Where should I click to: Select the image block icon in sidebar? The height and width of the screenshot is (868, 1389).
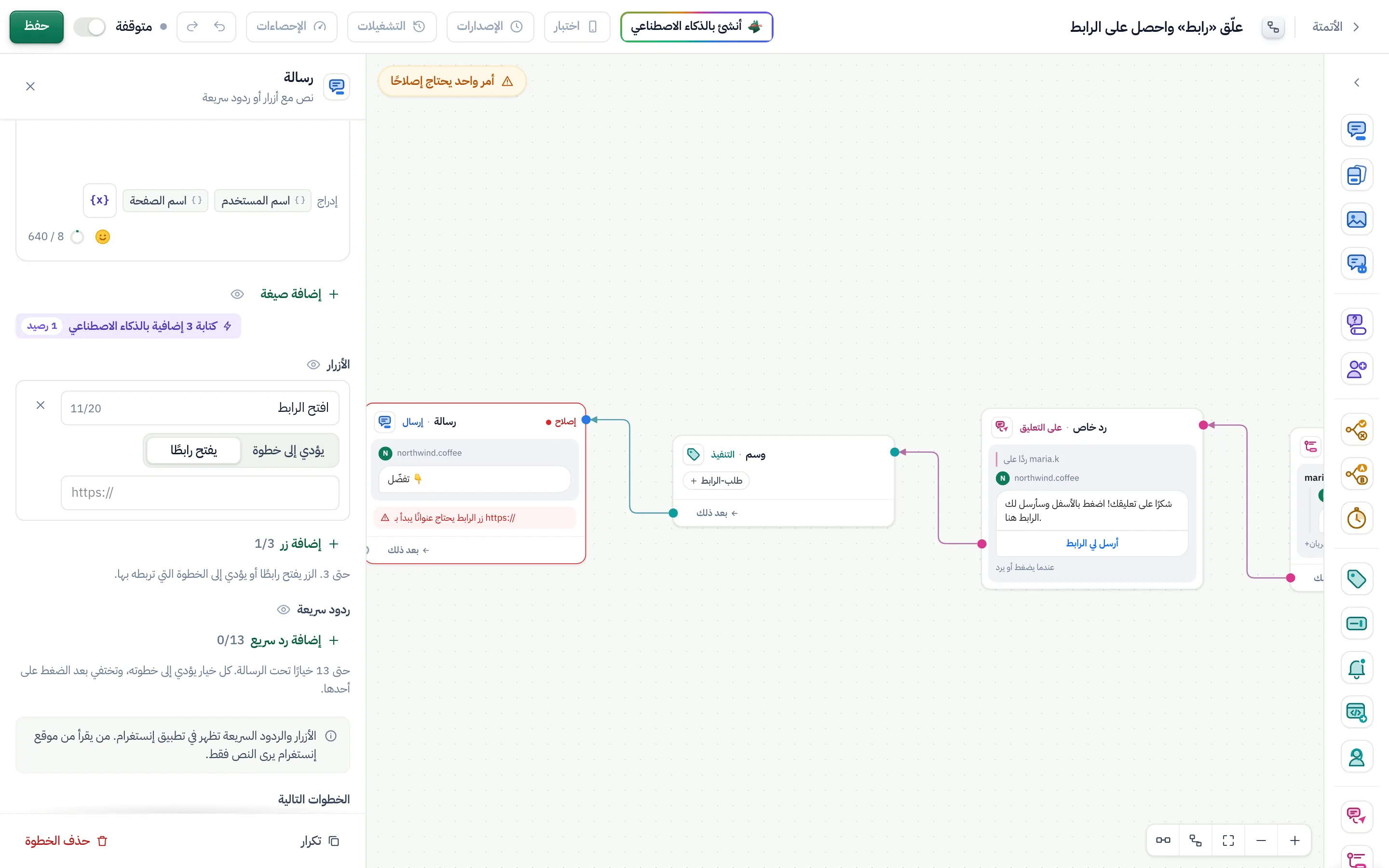pos(1356,219)
